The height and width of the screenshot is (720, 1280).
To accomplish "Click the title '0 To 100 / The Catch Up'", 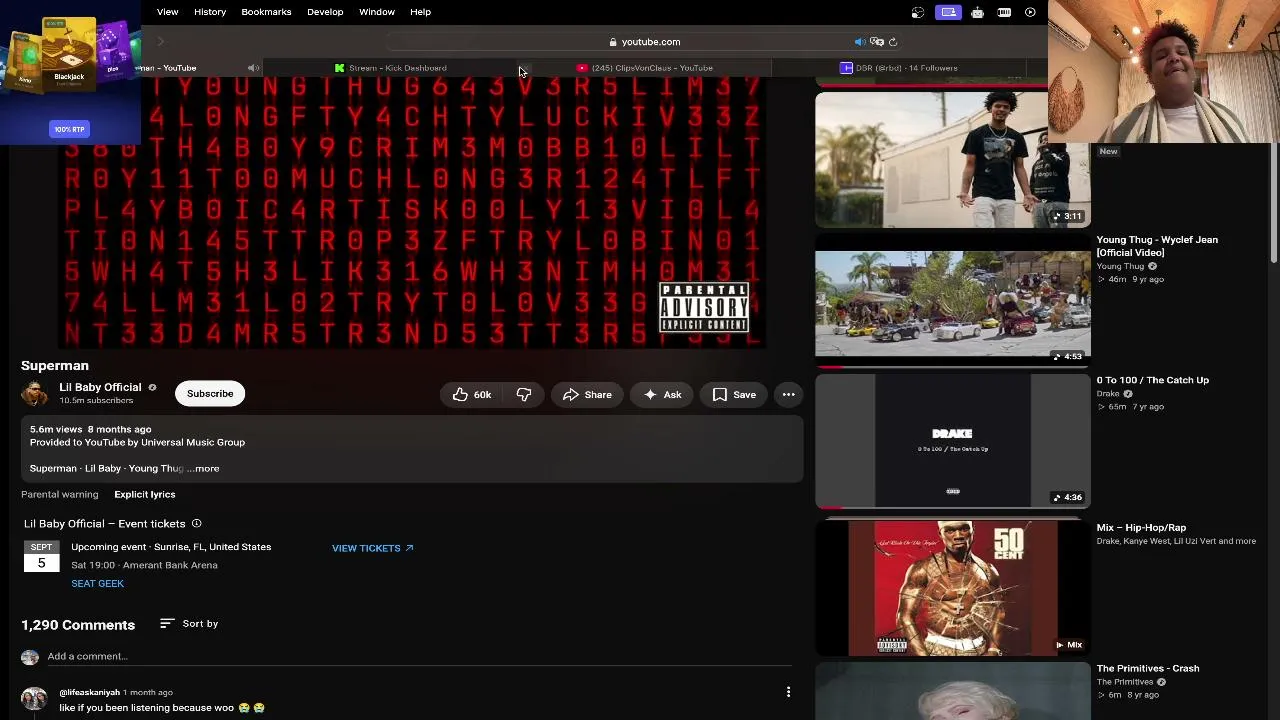I will (1152, 380).
